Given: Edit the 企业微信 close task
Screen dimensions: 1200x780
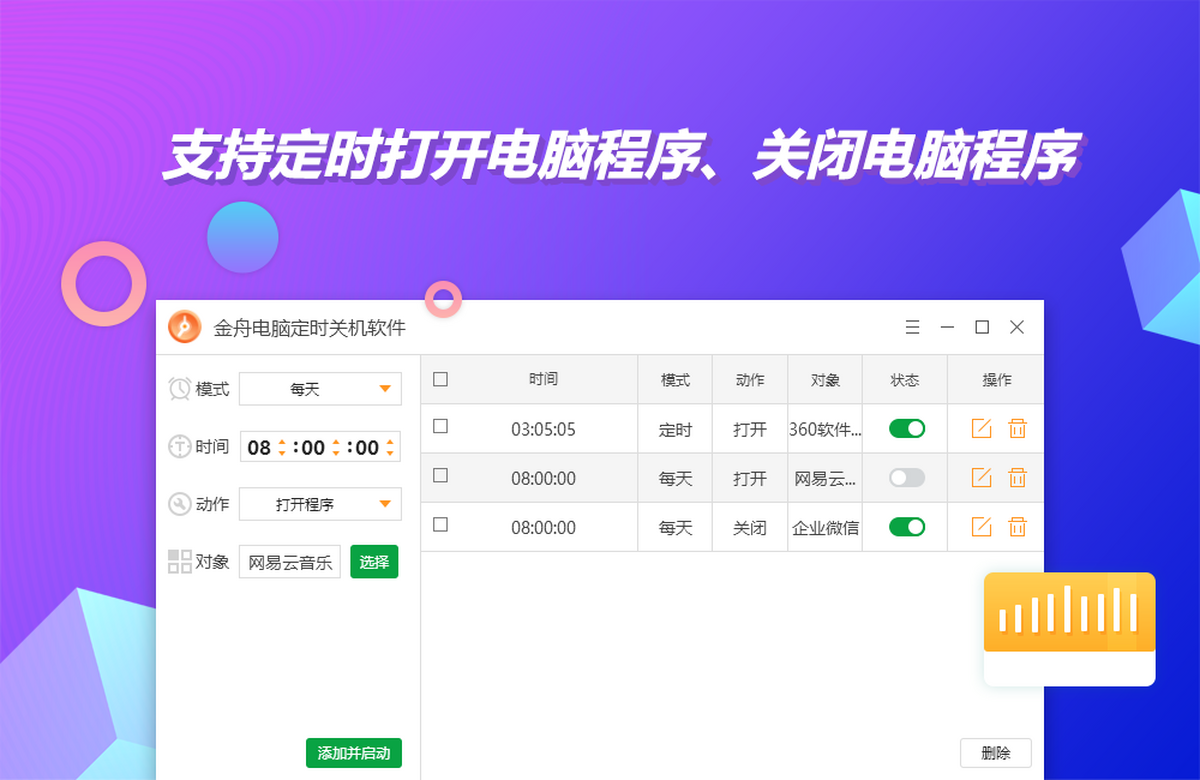Looking at the screenshot, I should pos(981,527).
